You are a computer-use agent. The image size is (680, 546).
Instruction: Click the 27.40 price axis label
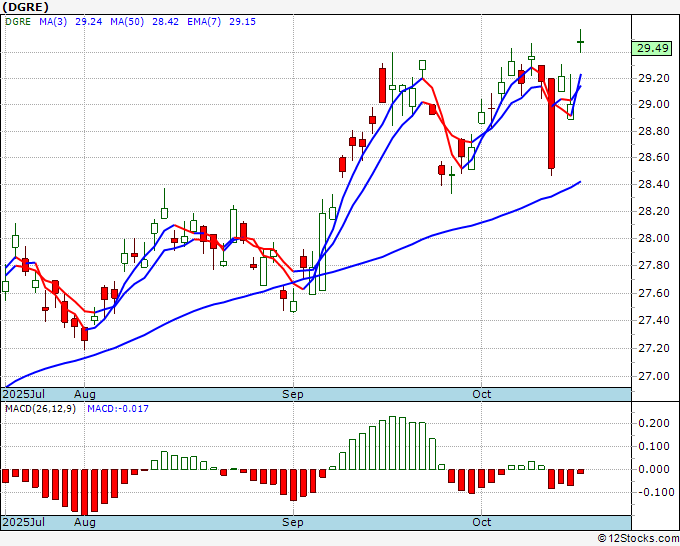[x=654, y=320]
